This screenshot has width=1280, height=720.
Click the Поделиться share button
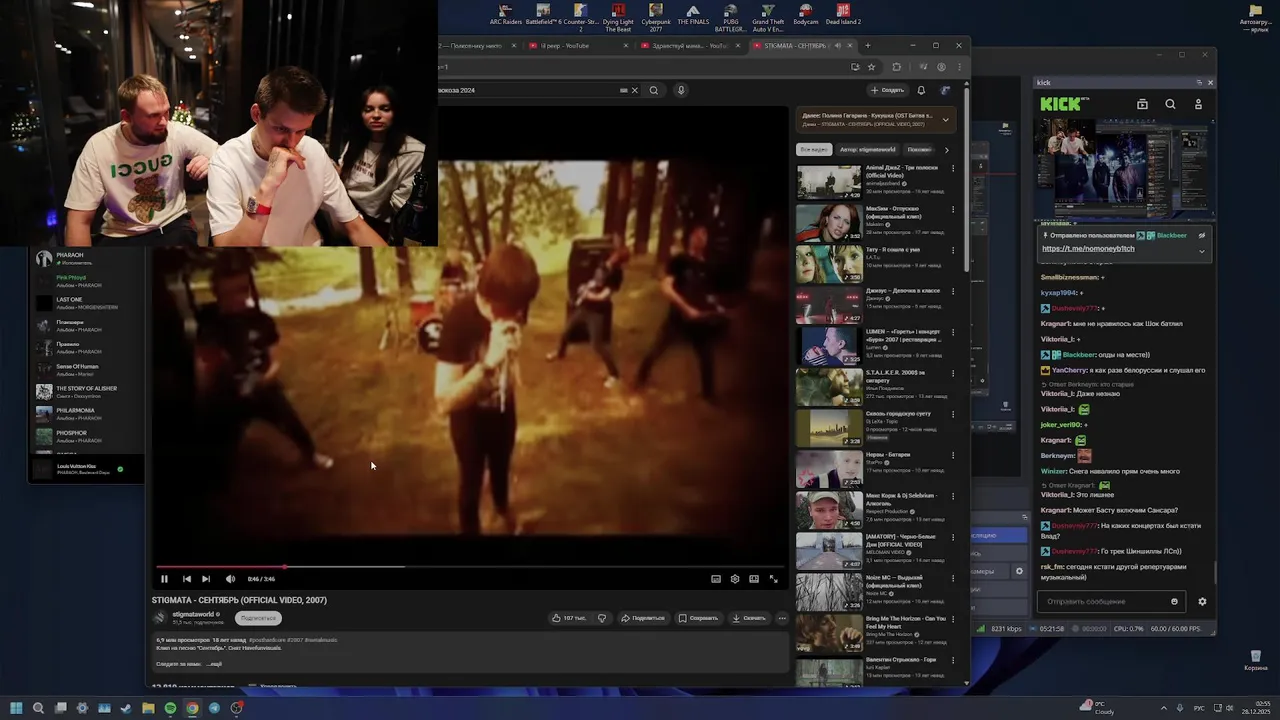tap(642, 618)
